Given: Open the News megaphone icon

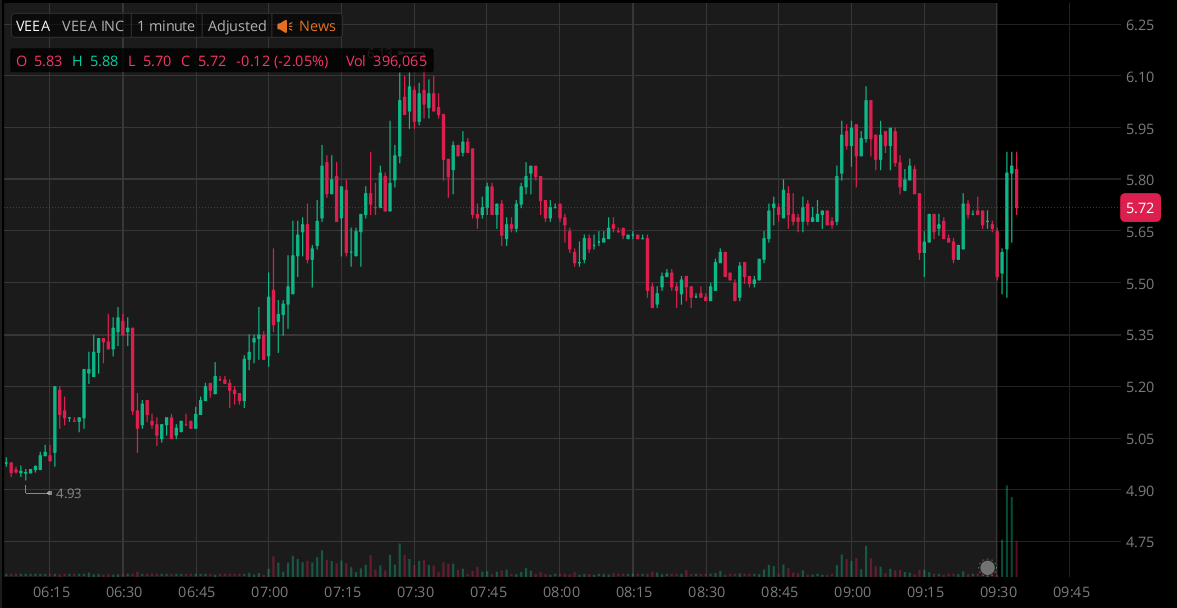Looking at the screenshot, I should click(x=284, y=26).
